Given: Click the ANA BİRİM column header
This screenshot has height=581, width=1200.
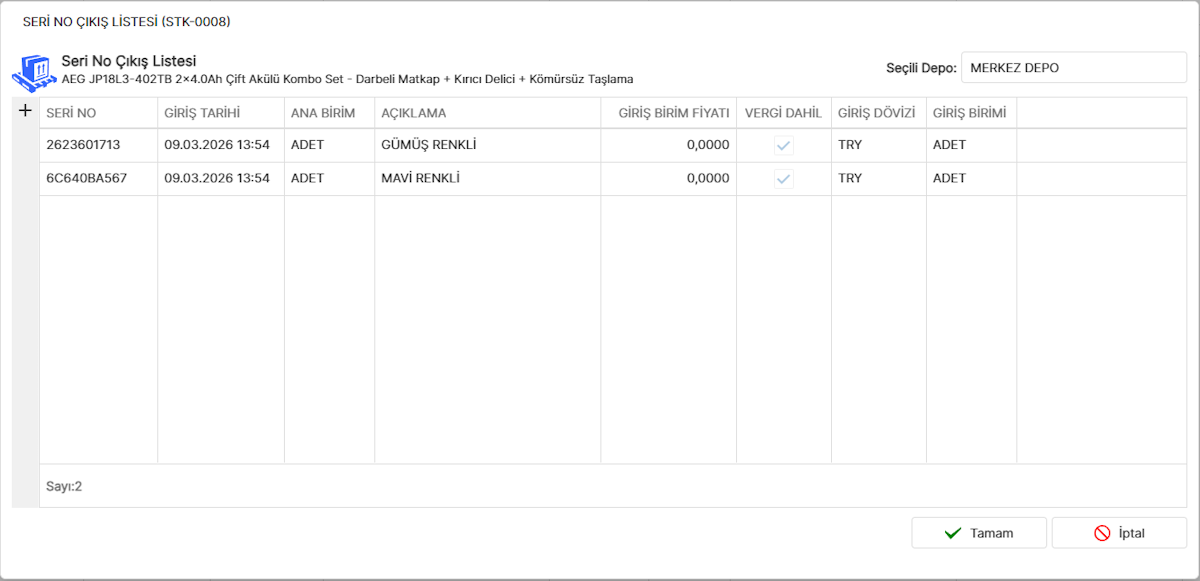Looking at the screenshot, I should (329, 113).
